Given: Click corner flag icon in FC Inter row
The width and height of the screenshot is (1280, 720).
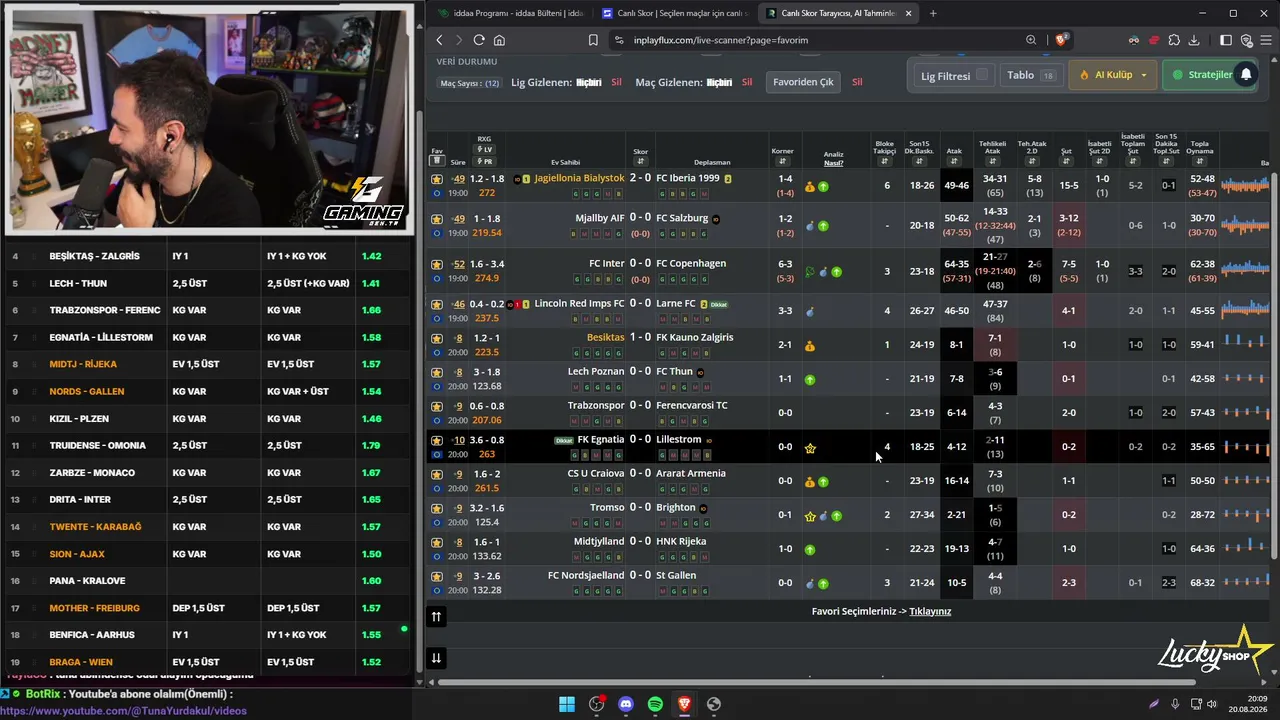Looking at the screenshot, I should pos(810,272).
